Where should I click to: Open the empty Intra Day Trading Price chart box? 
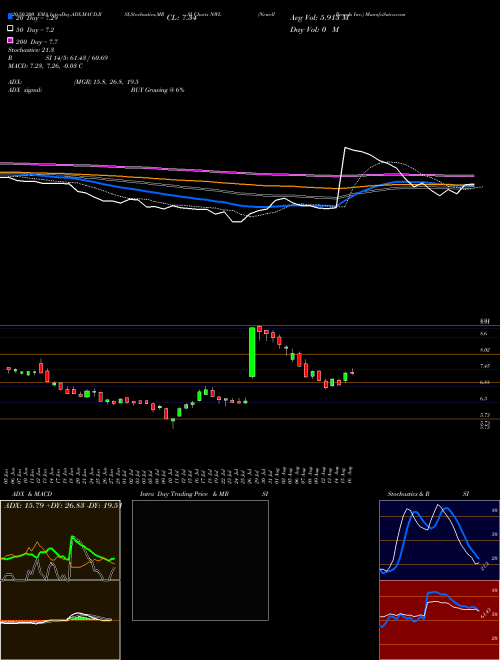click(x=200, y=560)
